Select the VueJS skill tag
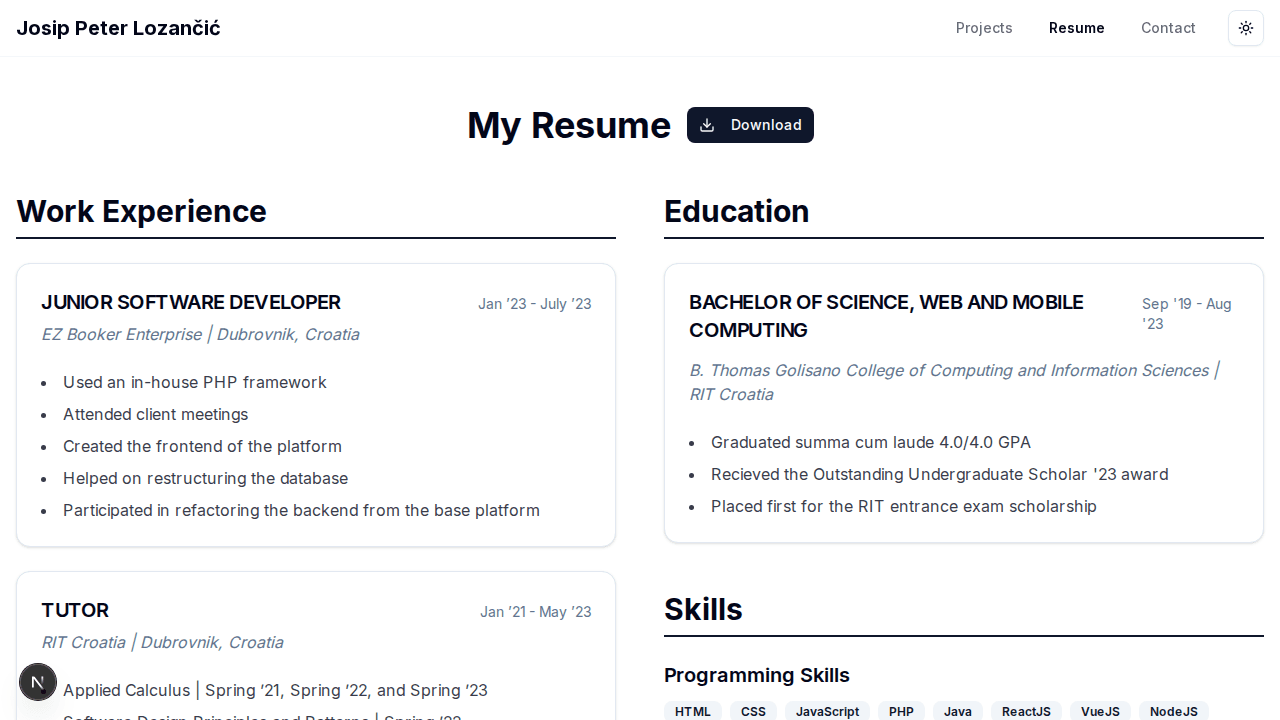Image resolution: width=1280 pixels, height=720 pixels. click(1100, 711)
